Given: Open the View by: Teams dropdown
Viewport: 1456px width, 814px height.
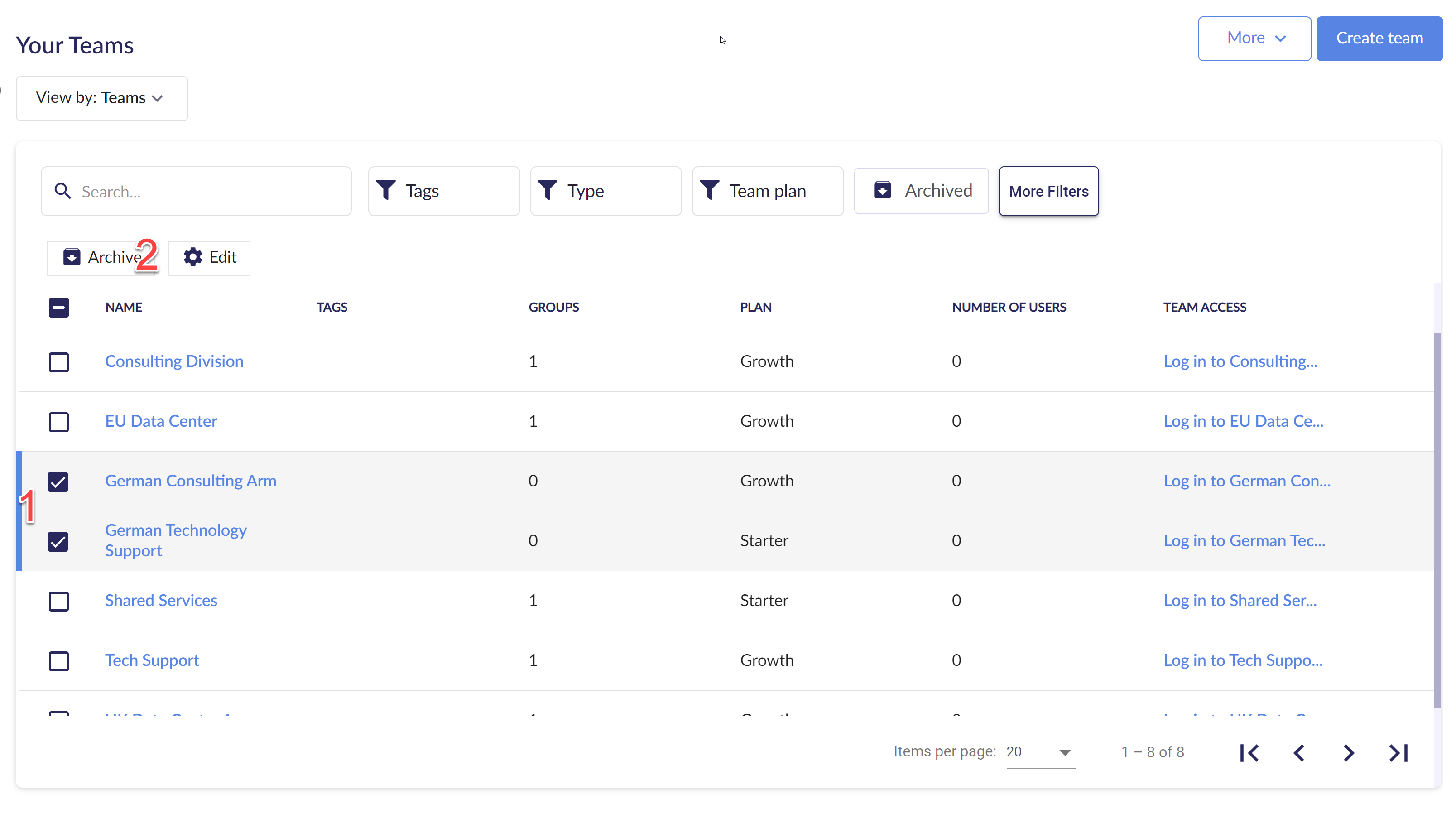Looking at the screenshot, I should pos(102,98).
